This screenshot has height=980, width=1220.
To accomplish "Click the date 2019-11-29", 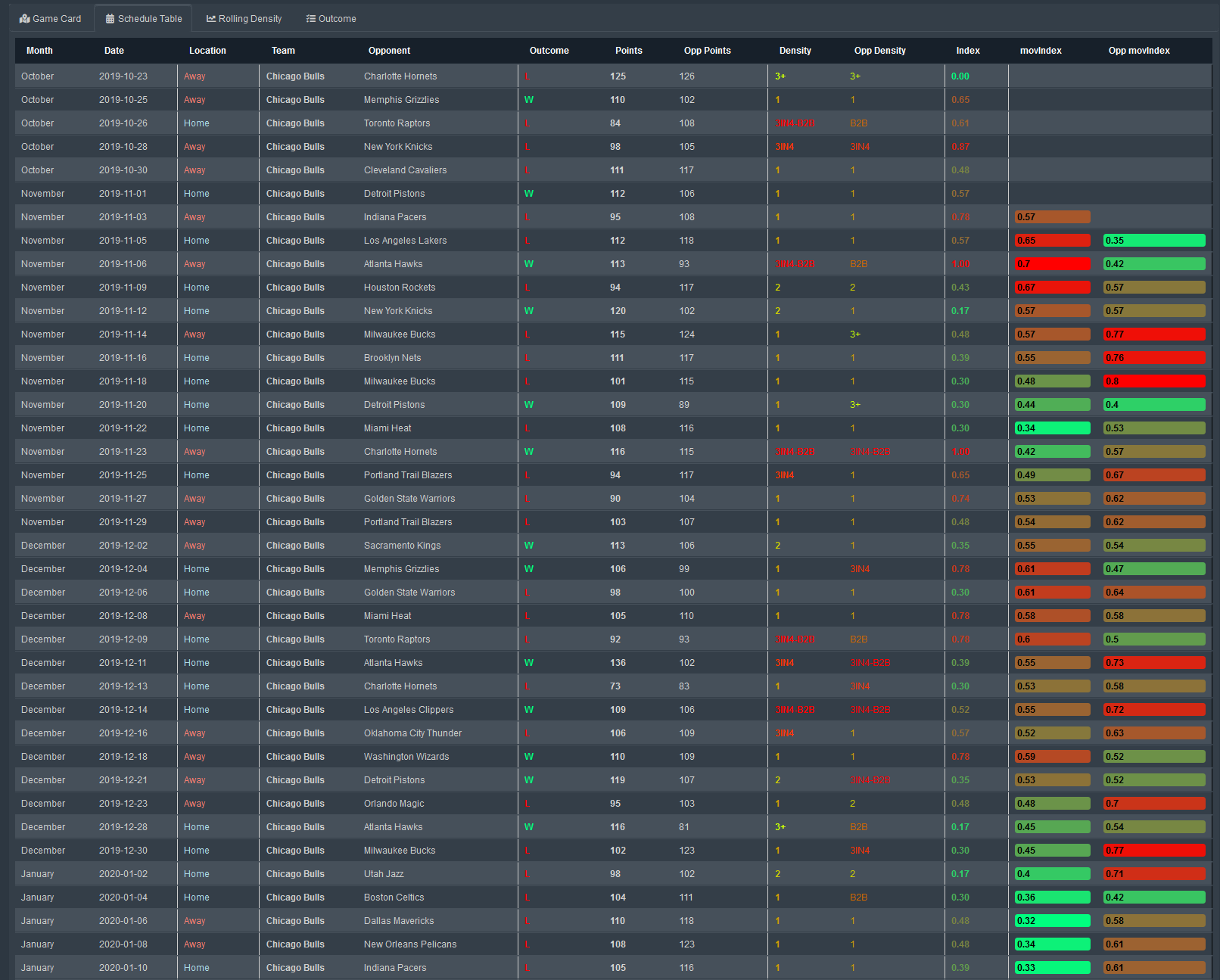I will (123, 522).
